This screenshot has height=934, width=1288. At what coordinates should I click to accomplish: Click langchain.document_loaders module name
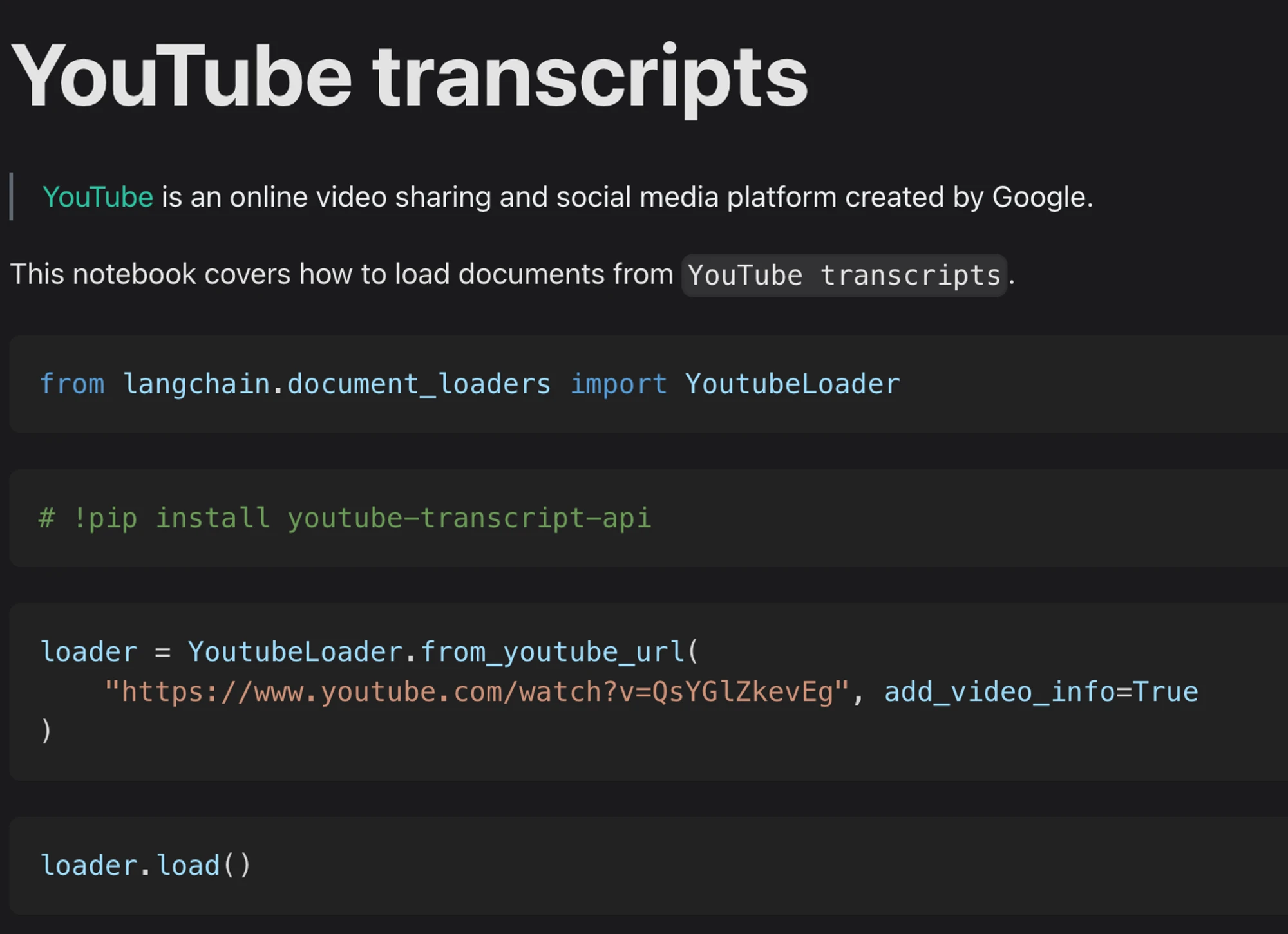click(337, 384)
